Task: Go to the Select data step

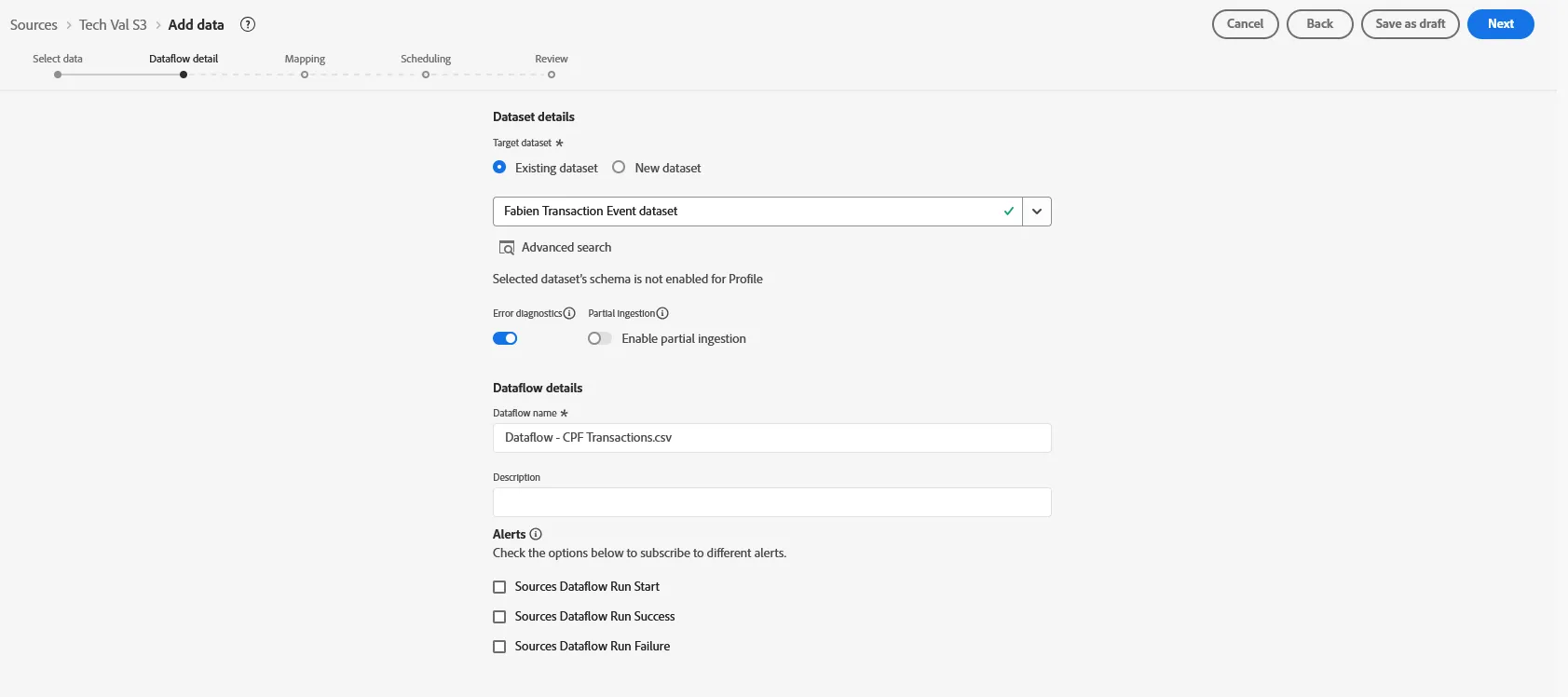Action: point(58,65)
